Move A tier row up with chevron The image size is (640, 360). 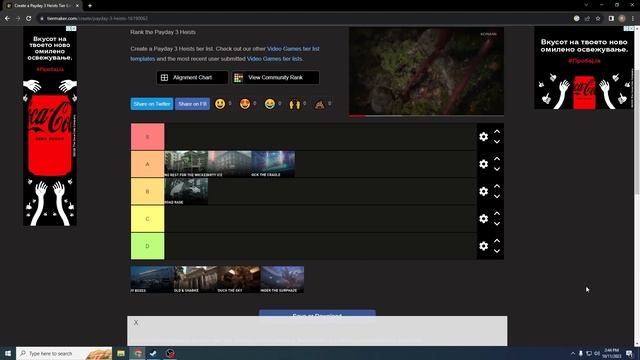click(x=497, y=159)
